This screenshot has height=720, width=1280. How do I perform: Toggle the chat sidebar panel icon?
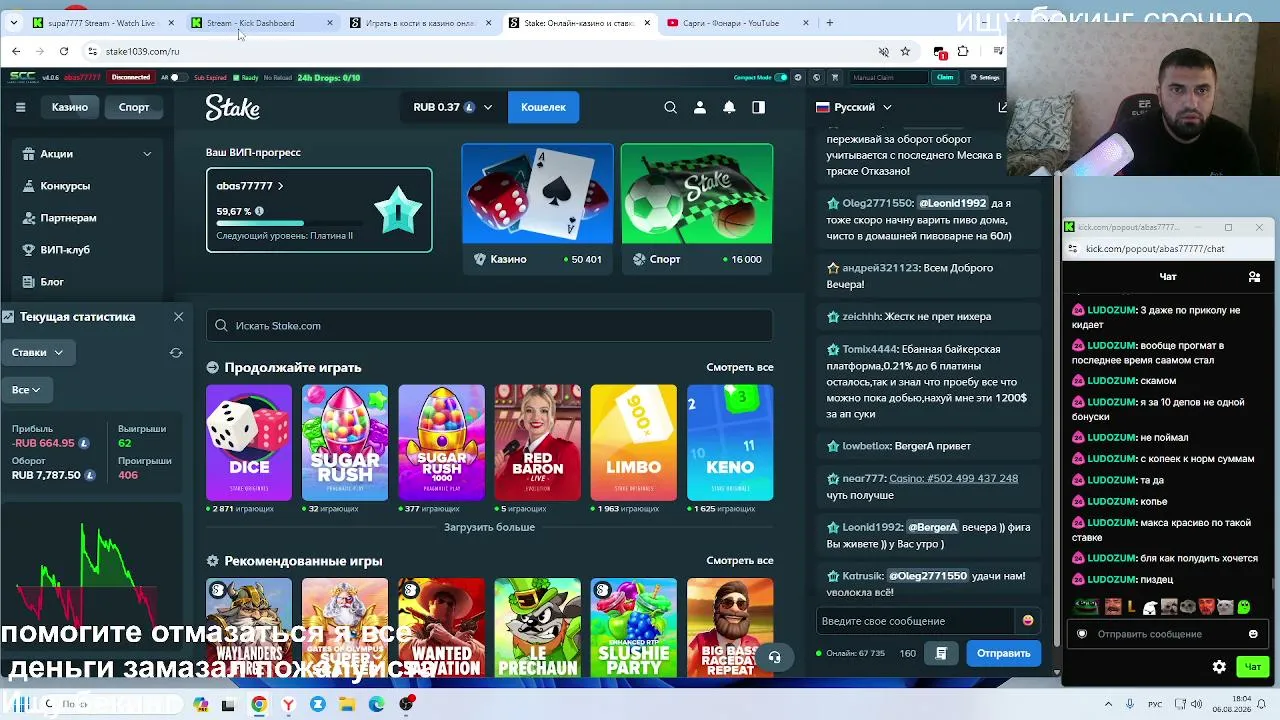(x=758, y=107)
